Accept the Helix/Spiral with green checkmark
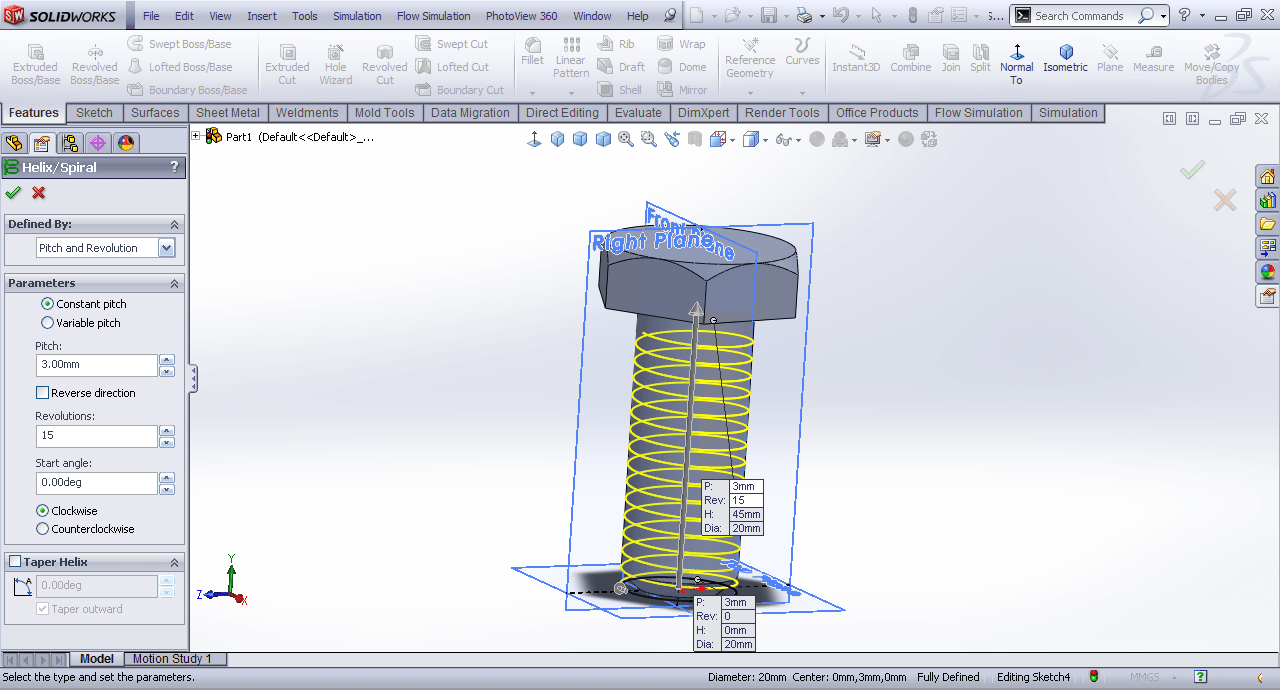 13,193
